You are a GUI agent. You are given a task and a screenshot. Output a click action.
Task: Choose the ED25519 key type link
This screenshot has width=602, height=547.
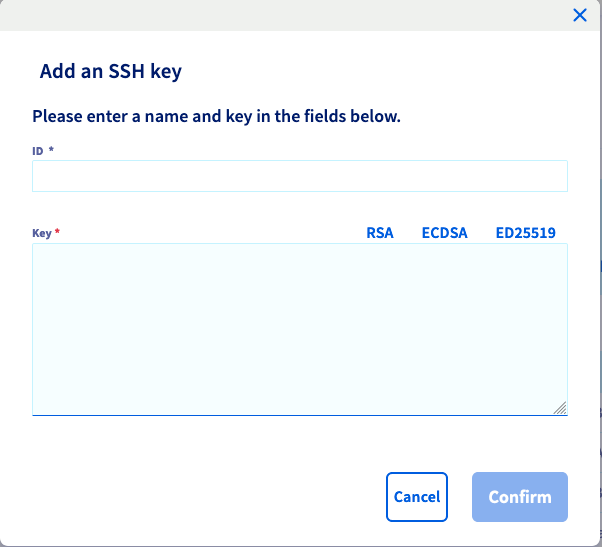pyautogui.click(x=526, y=233)
